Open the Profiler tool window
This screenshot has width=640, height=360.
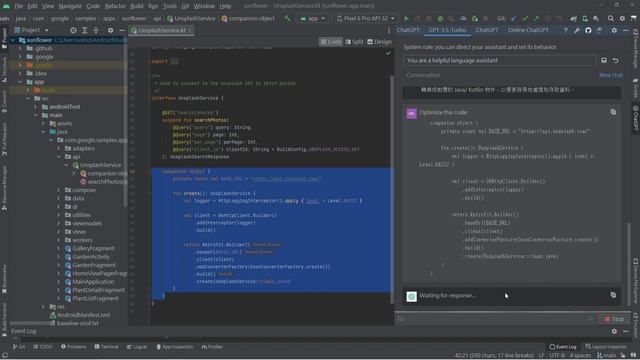pyautogui.click(x=212, y=347)
